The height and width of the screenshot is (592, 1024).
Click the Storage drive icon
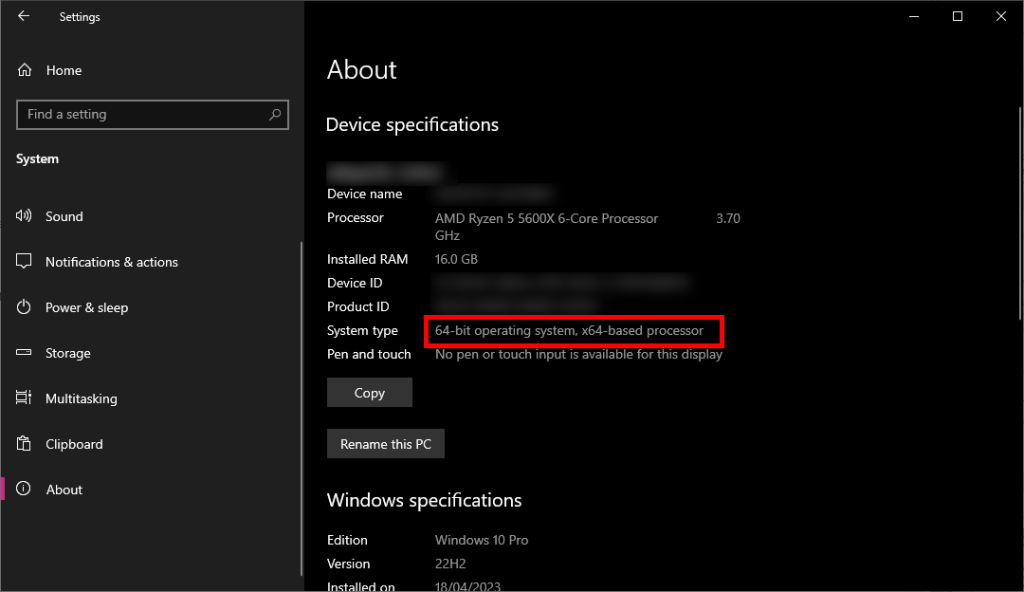[24, 353]
